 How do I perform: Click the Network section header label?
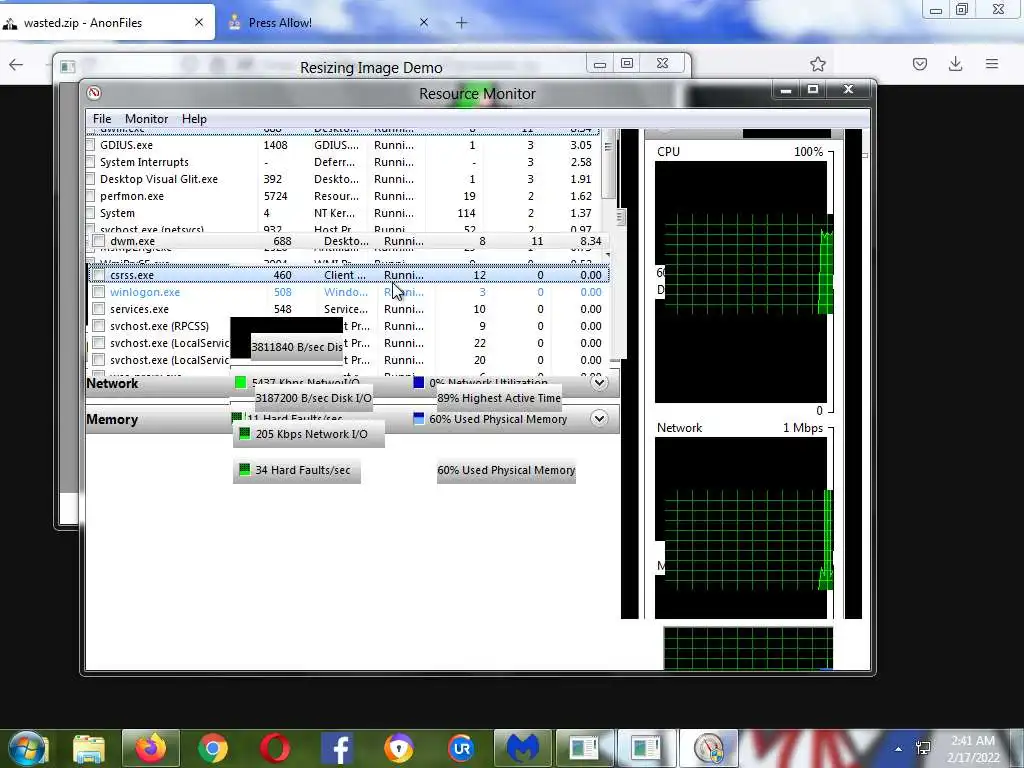tap(112, 383)
